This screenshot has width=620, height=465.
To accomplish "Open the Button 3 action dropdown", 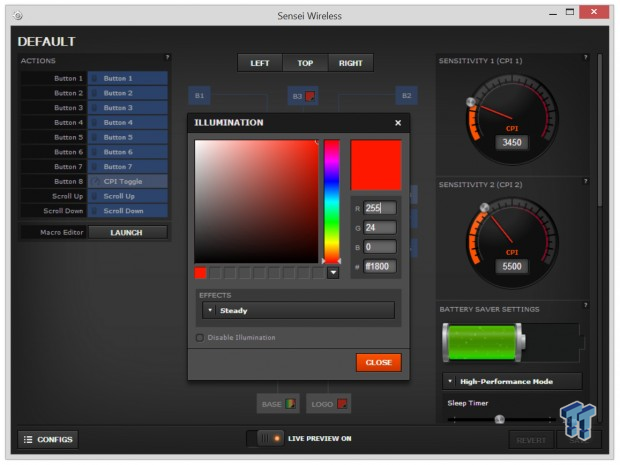I will [x=128, y=108].
